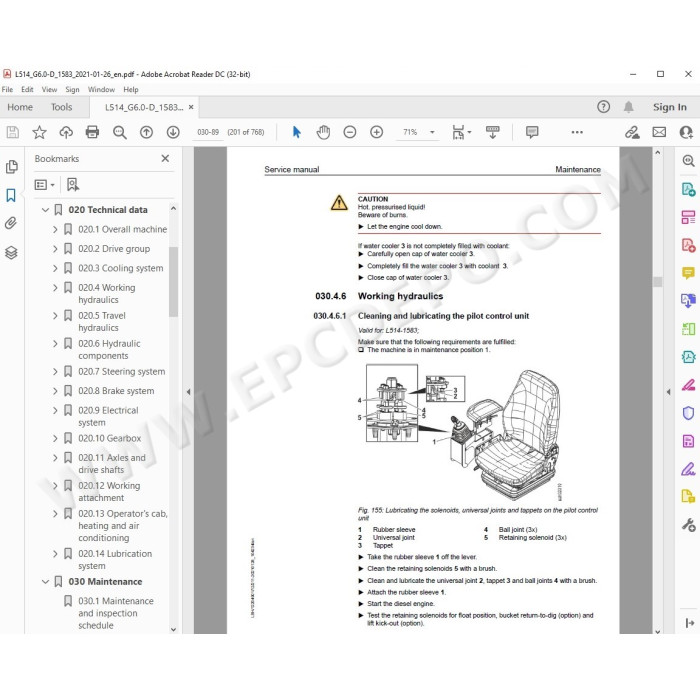
Task: Open zoom level dropdown arrow
Action: (x=432, y=132)
